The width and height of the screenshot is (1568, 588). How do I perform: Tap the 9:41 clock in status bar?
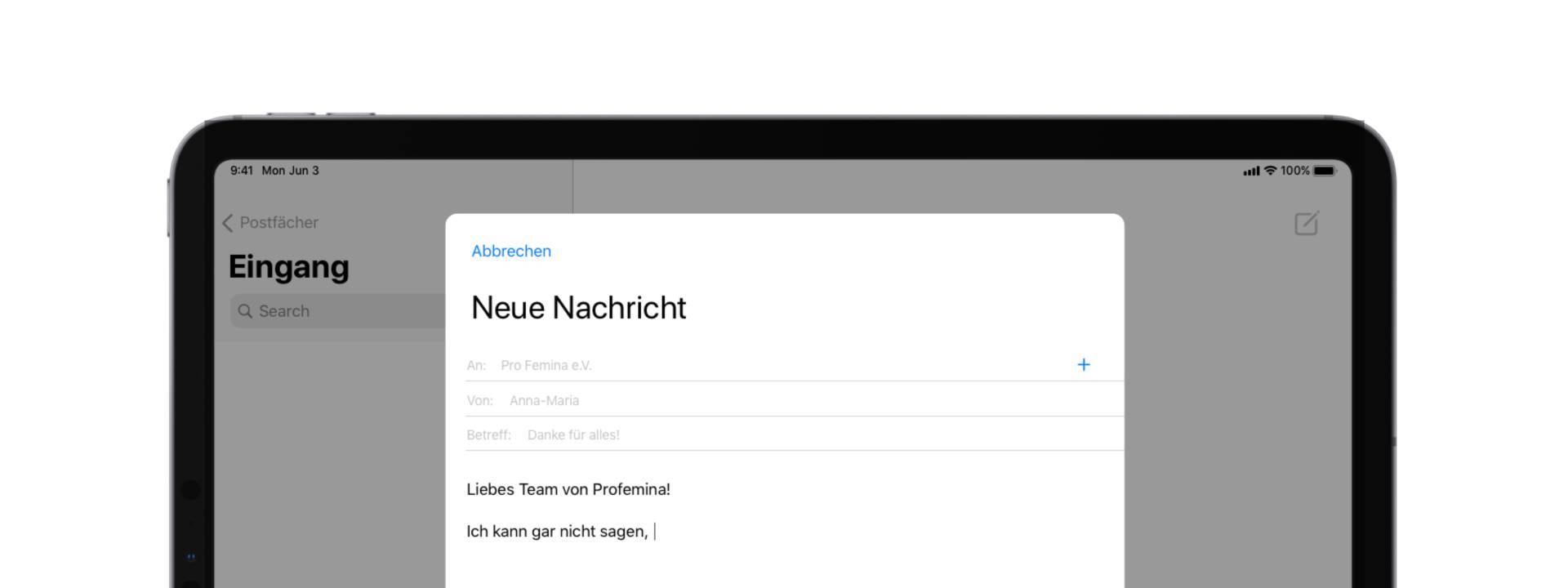(241, 171)
